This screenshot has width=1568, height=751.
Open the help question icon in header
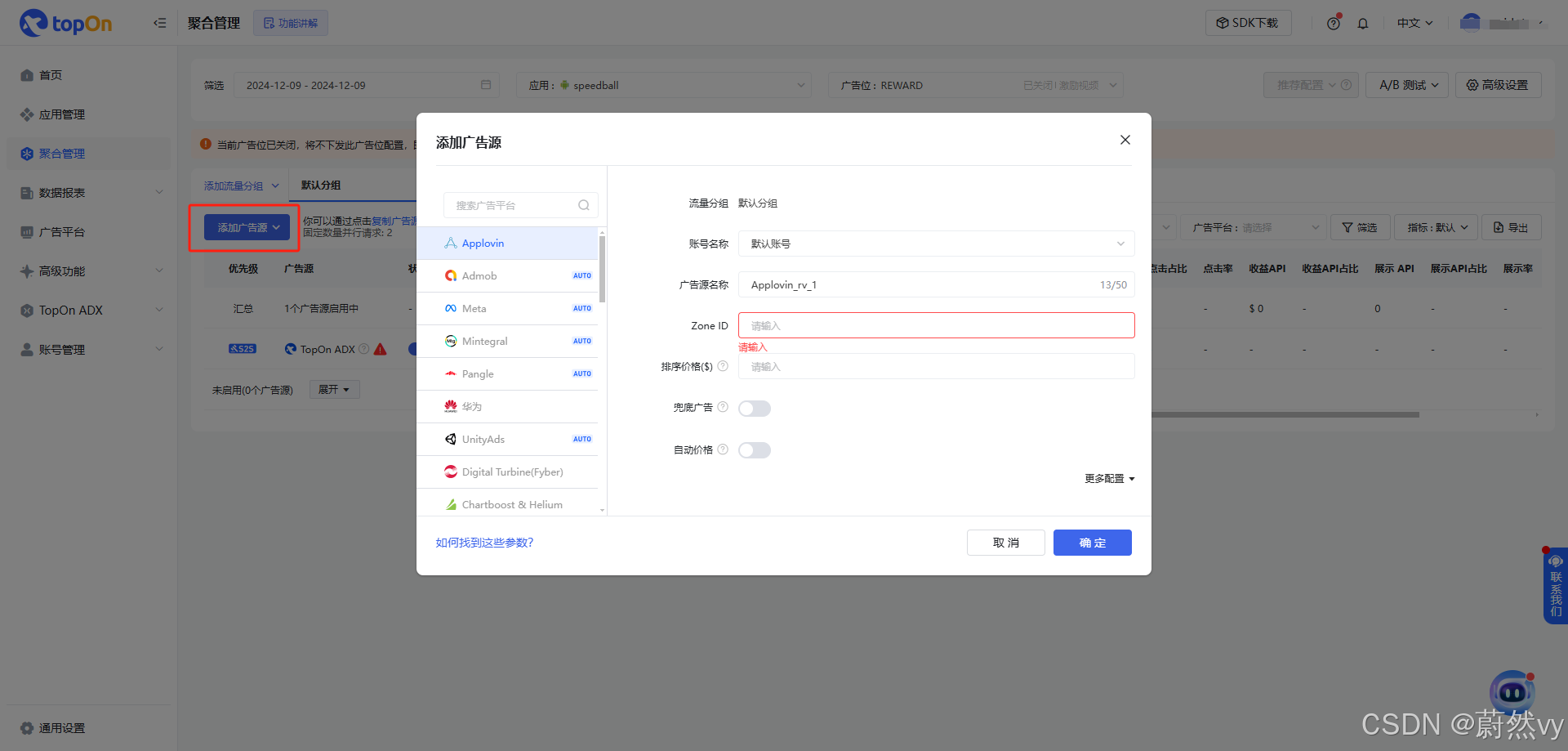[x=1334, y=23]
